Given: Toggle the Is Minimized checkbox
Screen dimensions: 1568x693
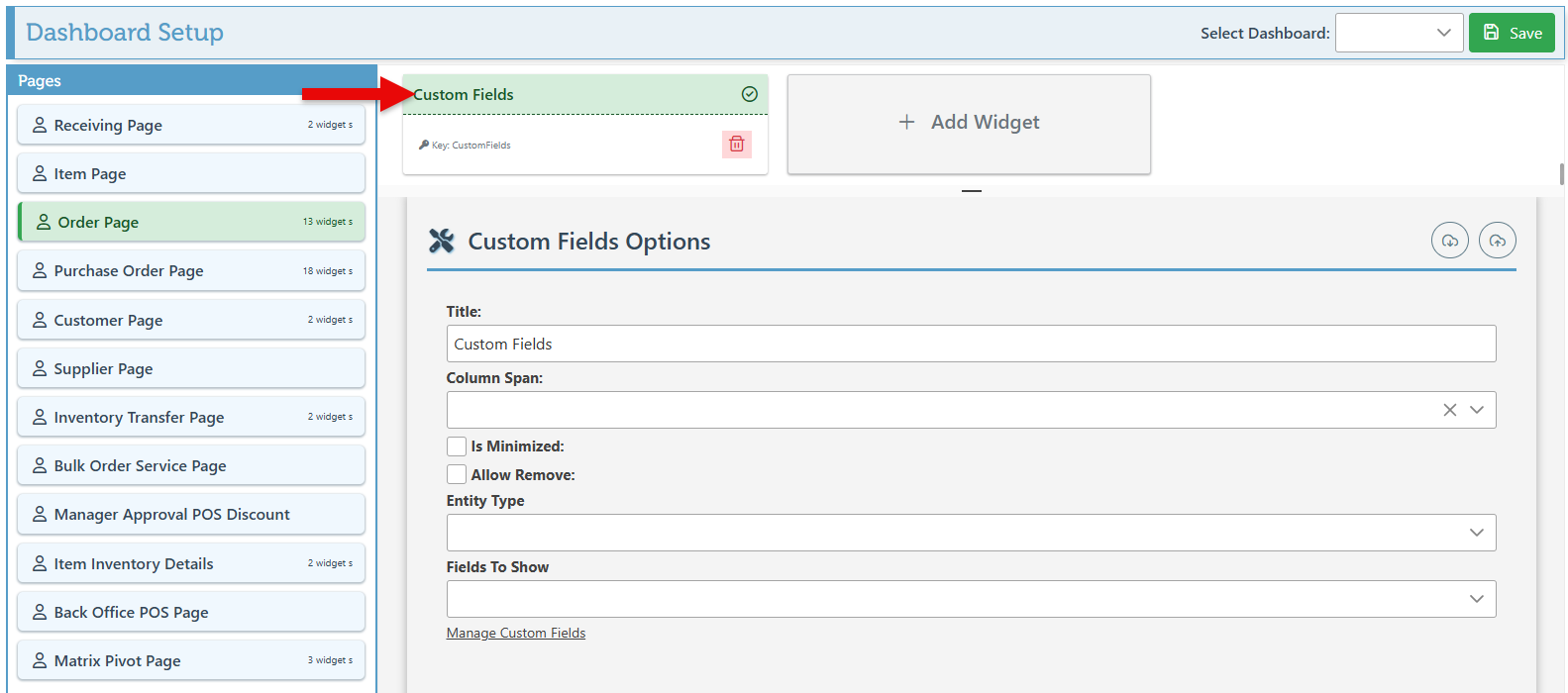Looking at the screenshot, I should pos(457,446).
